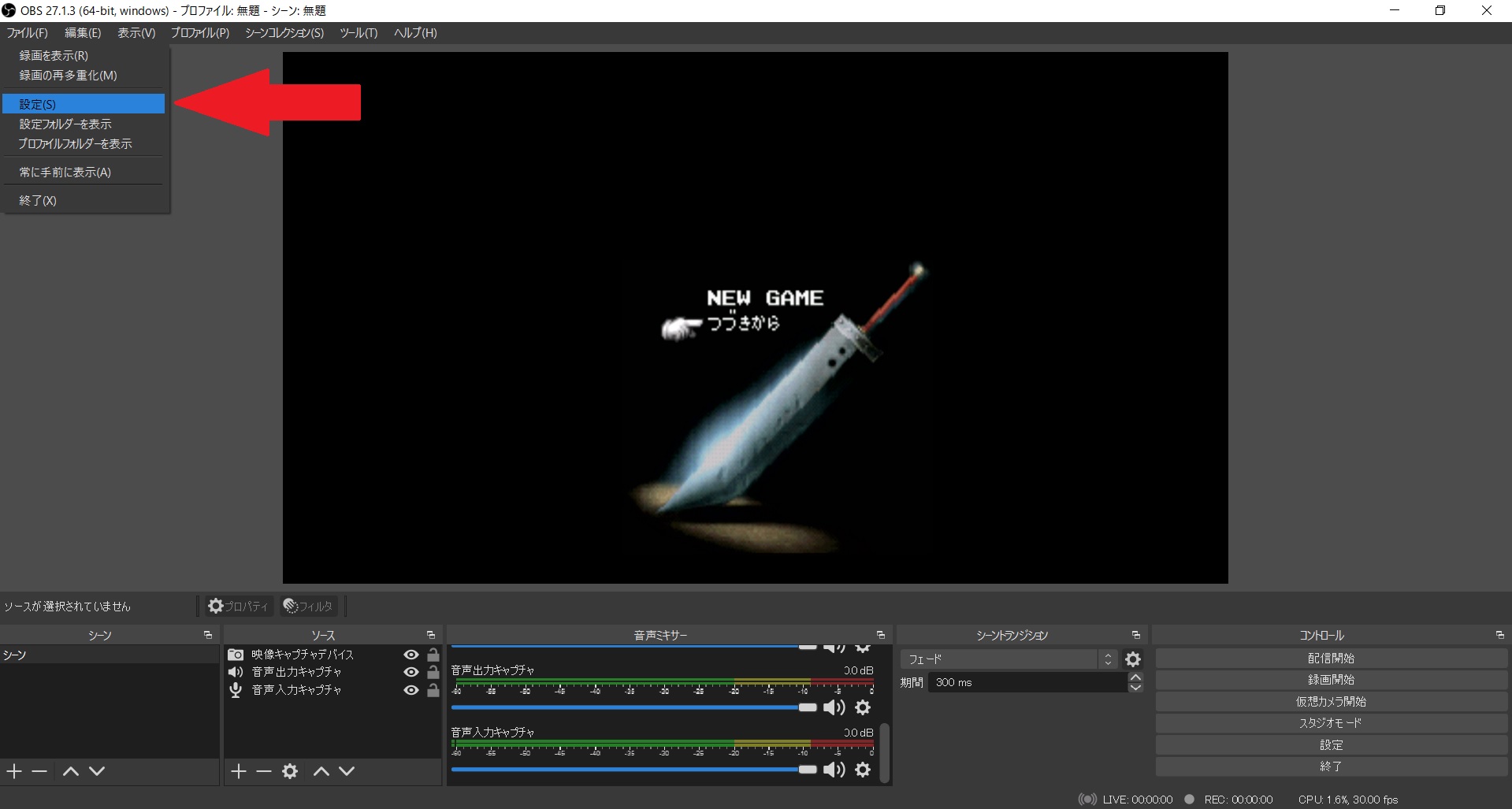This screenshot has height=809, width=1512.
Task: Choose 設定フォルダーを表示 from the file menu
Action: point(84,124)
